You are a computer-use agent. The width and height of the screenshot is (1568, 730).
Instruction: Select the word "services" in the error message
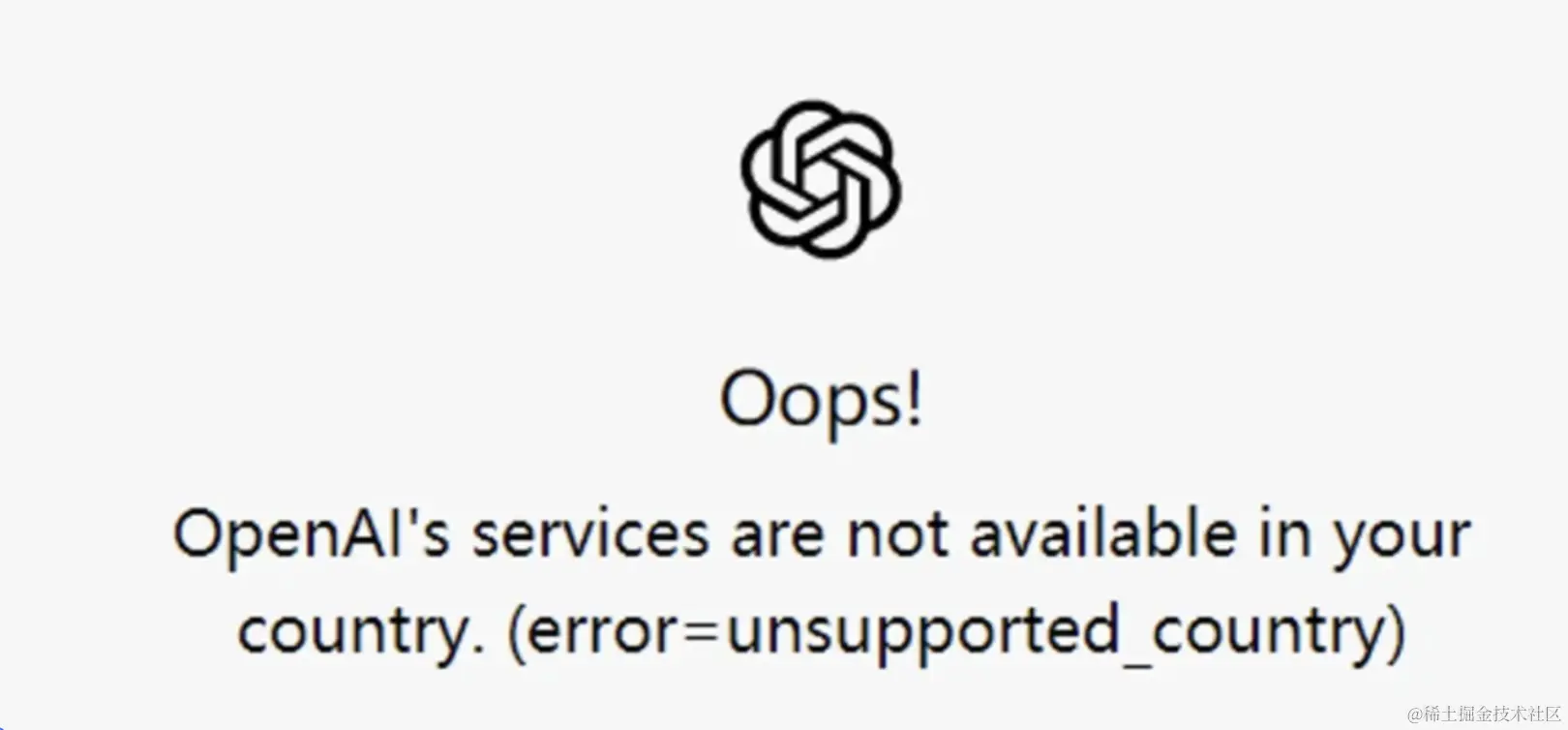pos(589,533)
